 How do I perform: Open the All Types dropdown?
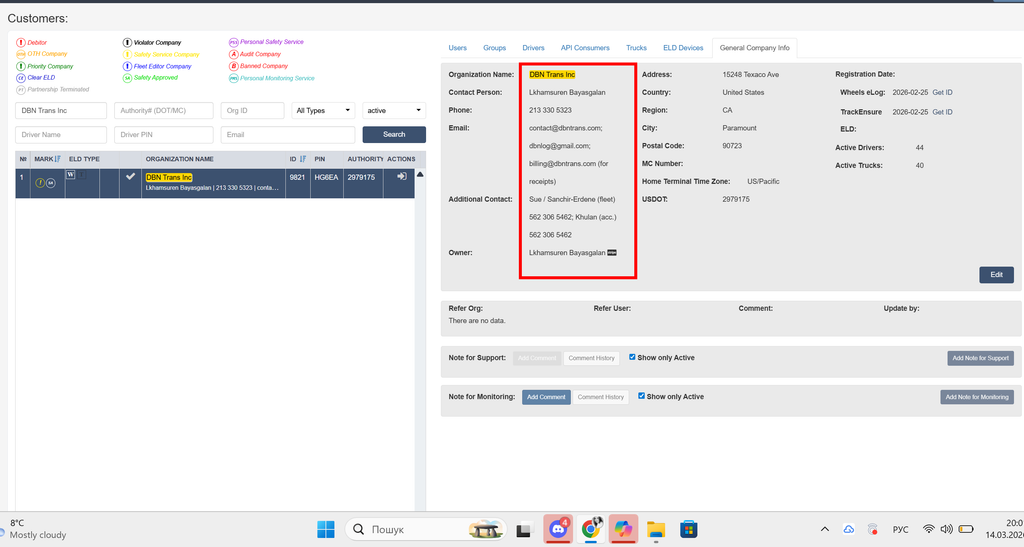[323, 110]
